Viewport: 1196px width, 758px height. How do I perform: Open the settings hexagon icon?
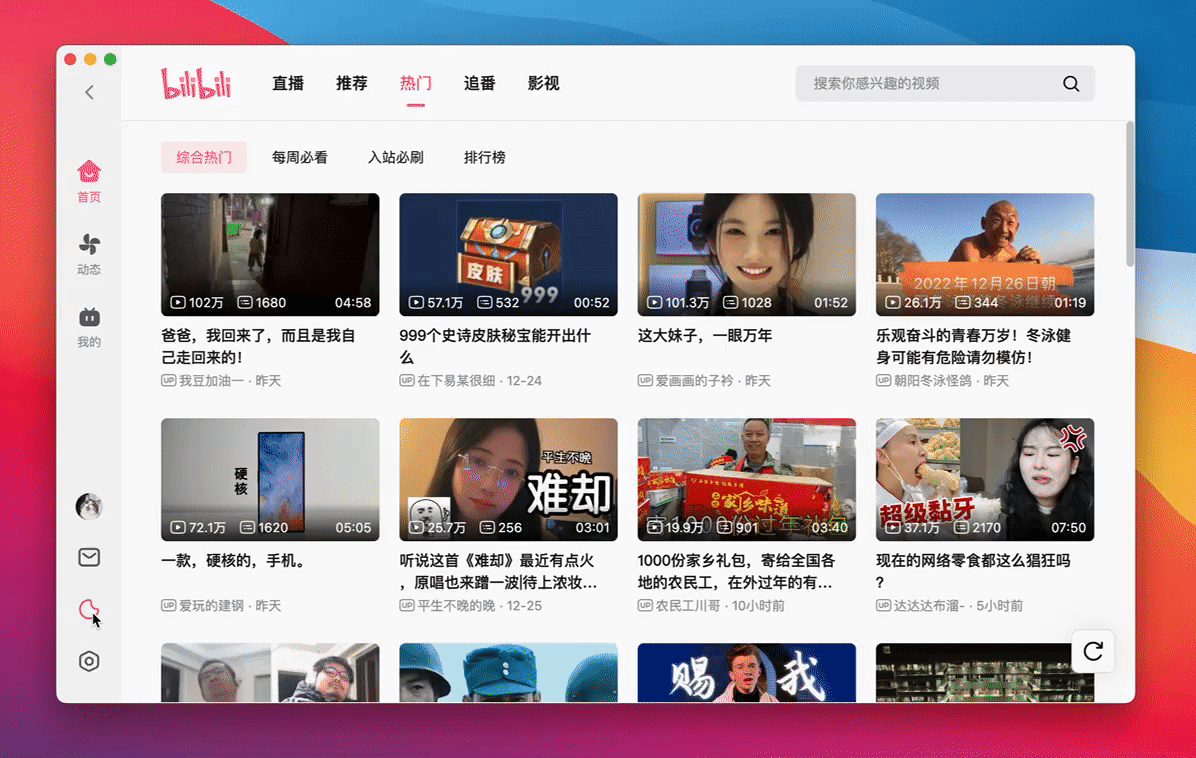click(x=89, y=661)
